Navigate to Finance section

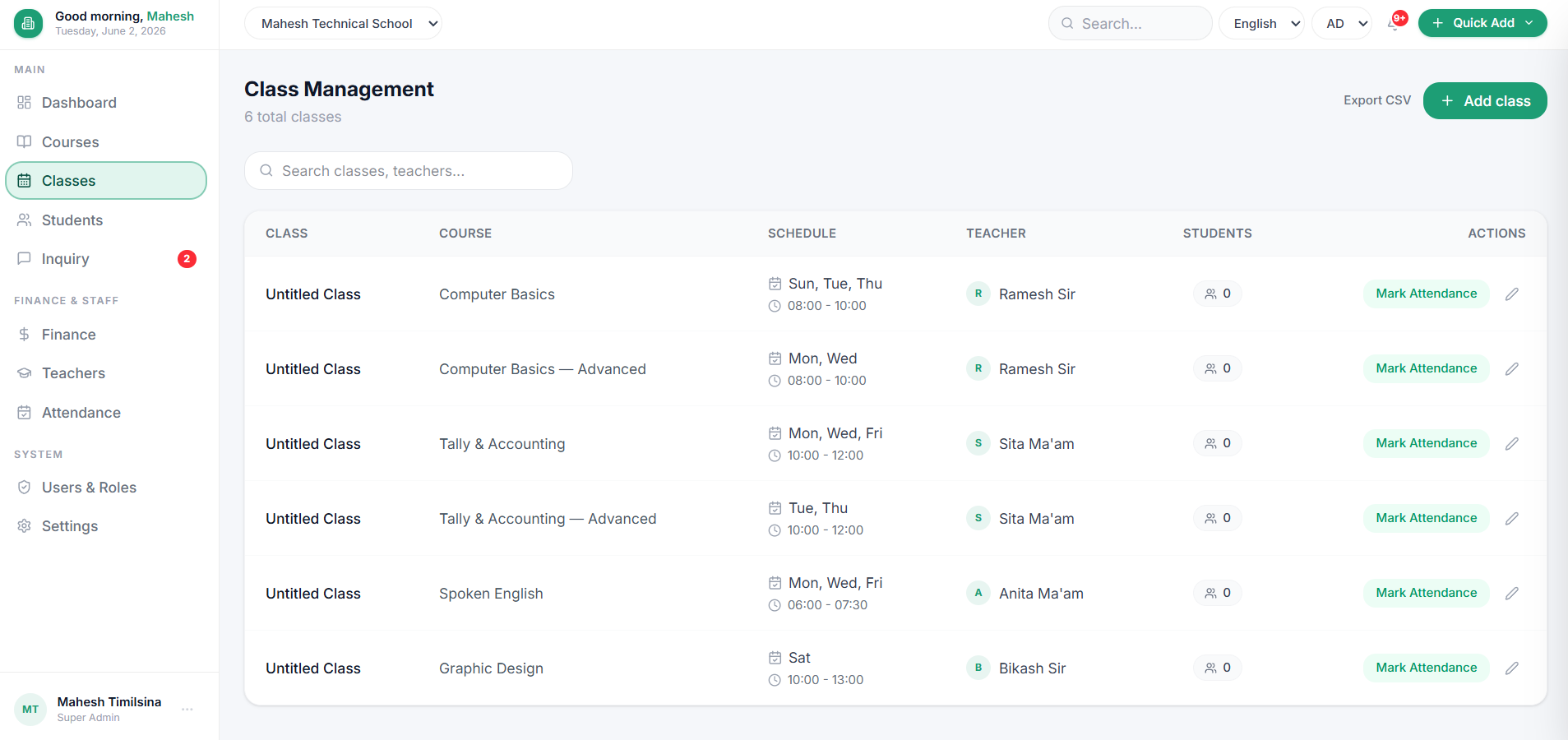coord(106,335)
